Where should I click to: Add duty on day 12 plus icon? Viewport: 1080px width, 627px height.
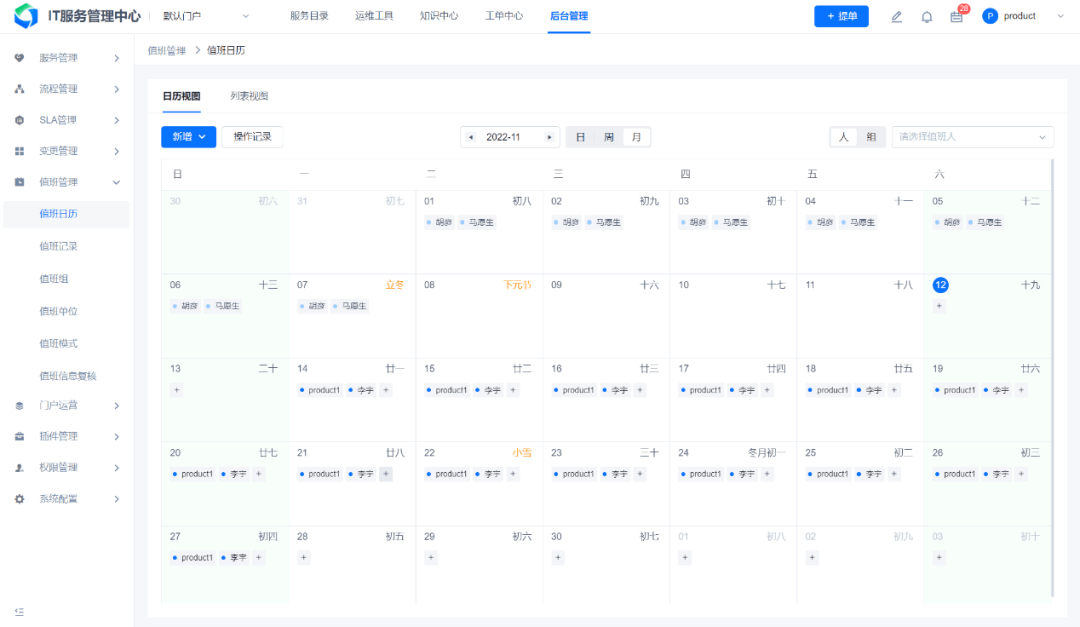coord(939,306)
